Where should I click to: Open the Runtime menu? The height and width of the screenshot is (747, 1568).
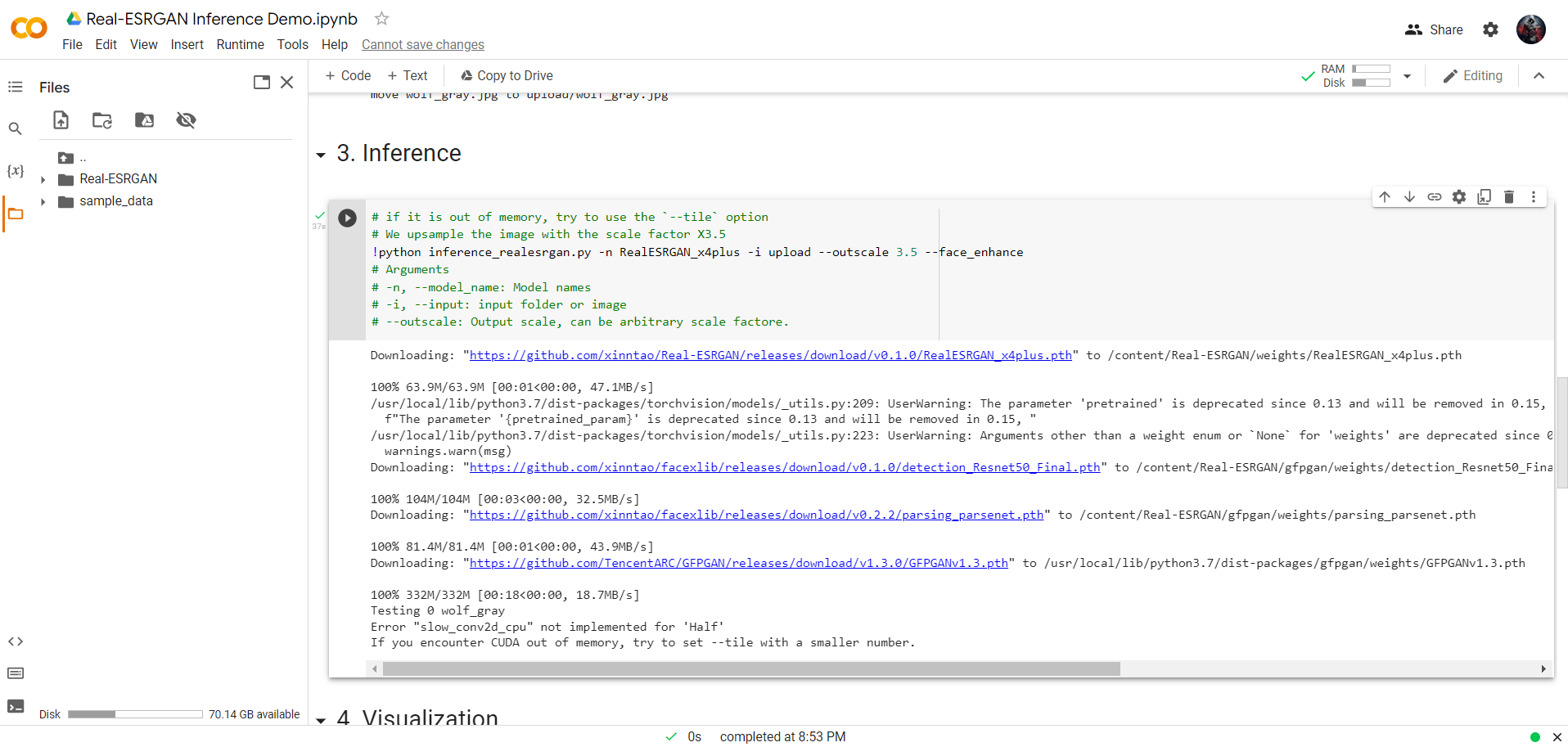240,44
